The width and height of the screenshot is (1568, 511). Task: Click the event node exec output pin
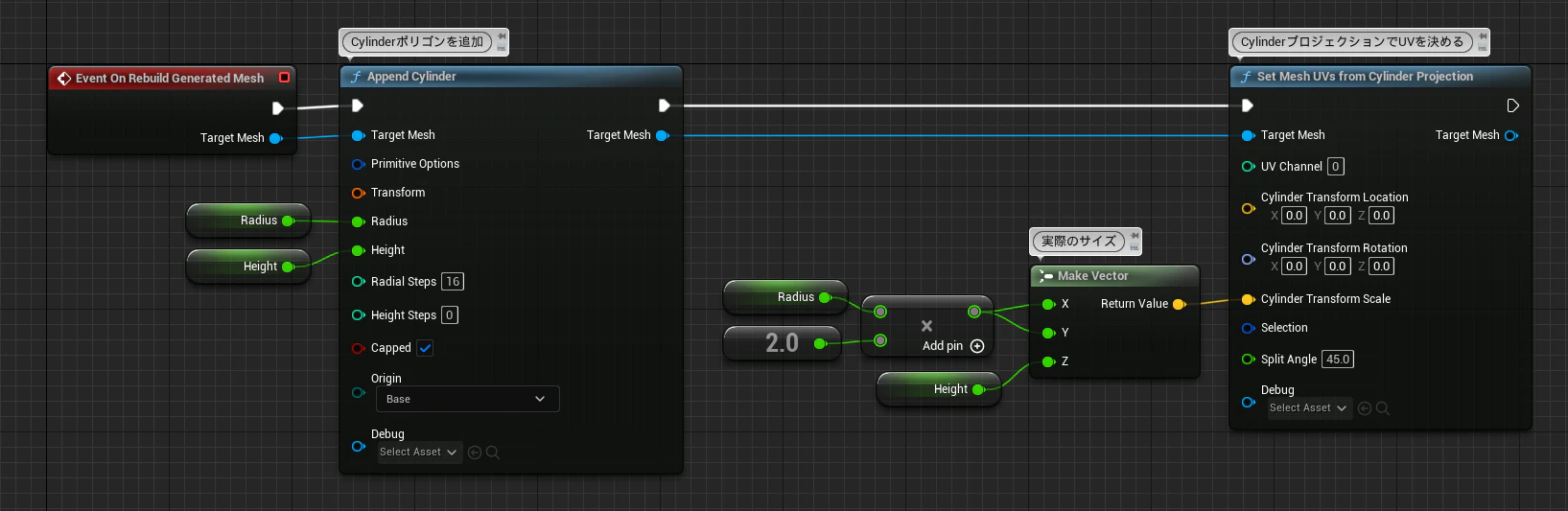(x=278, y=108)
